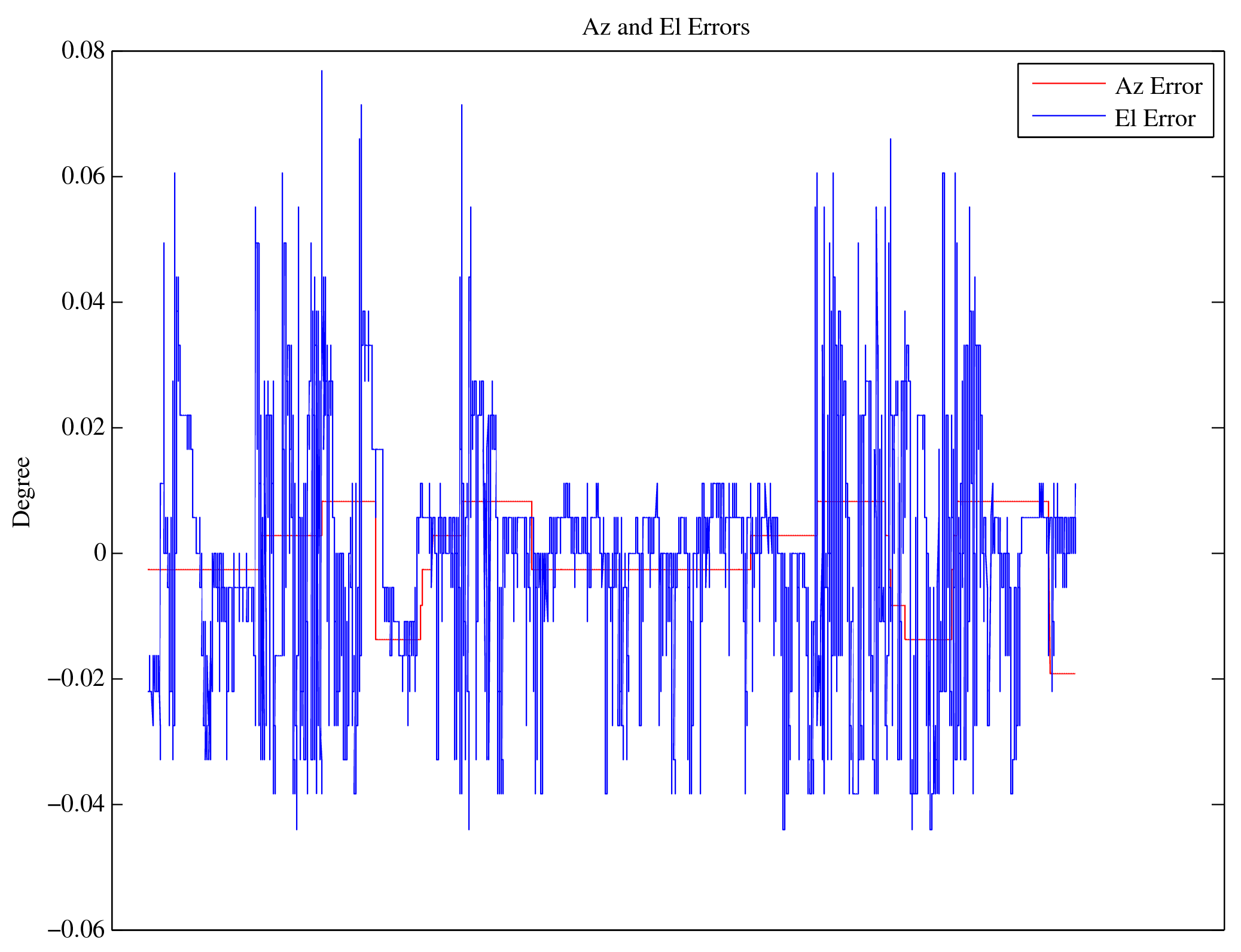Click the −0.04 y-axis tick label
This screenshot has height=952, width=1241.
76,804
